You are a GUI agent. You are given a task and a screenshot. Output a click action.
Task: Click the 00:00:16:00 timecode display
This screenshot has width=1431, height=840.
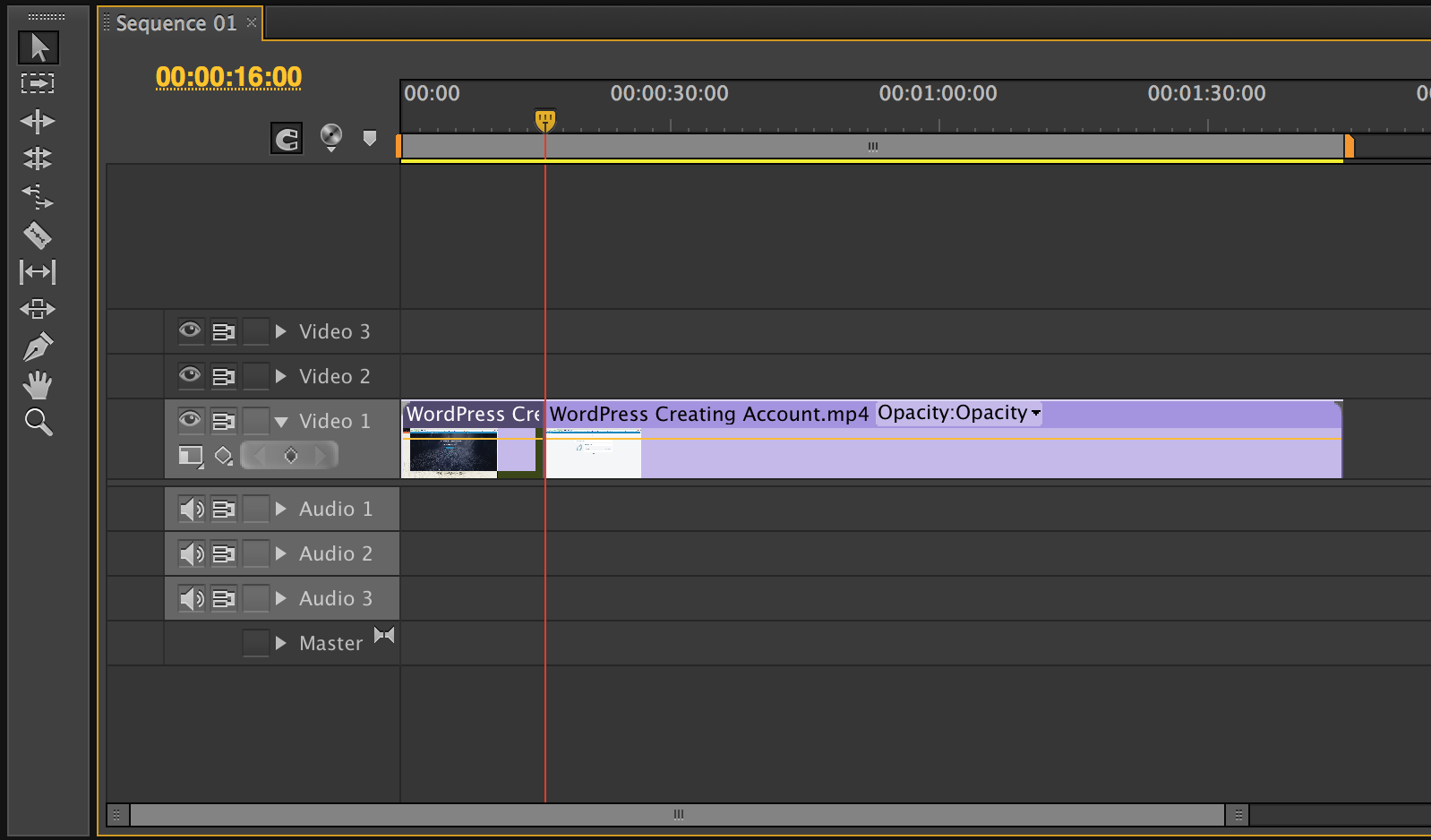pos(228,78)
